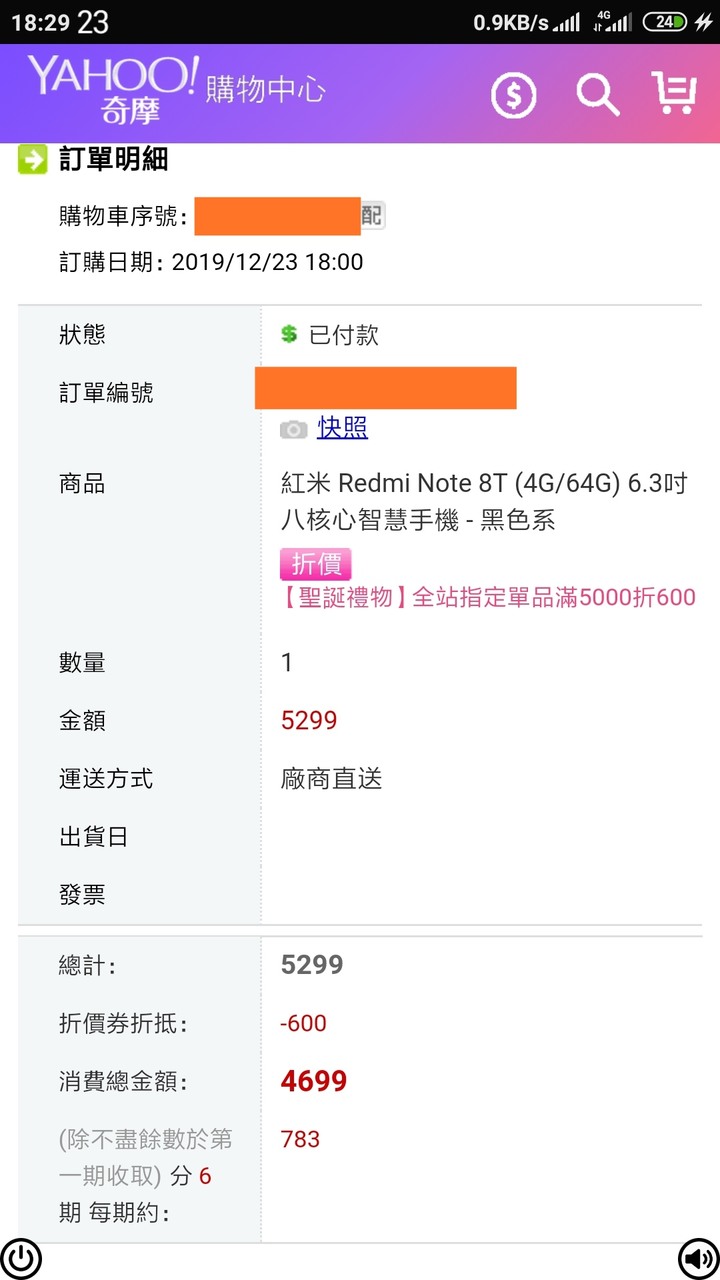Viewport: 720px width, 1280px height.
Task: Tap the 配 badge next to cart number
Action: click(x=372, y=215)
